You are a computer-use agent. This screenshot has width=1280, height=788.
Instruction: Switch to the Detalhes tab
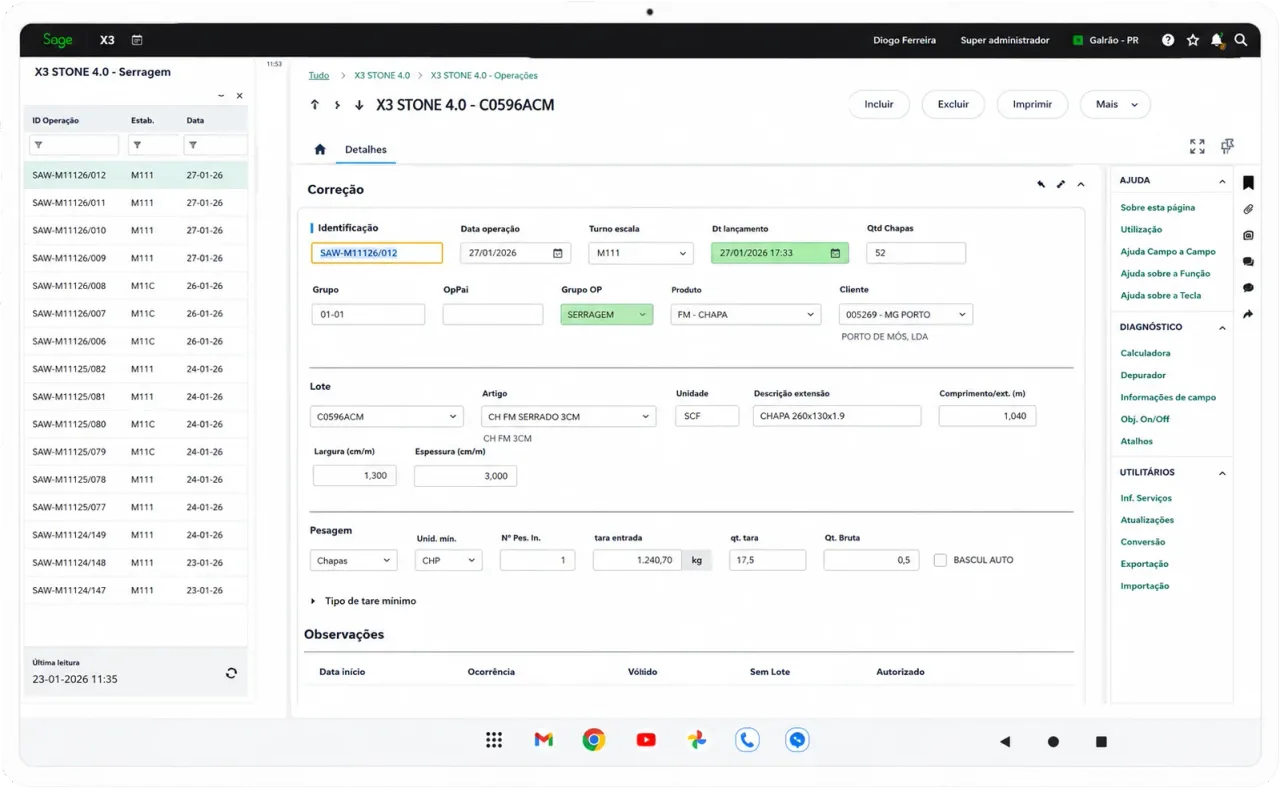click(x=366, y=149)
